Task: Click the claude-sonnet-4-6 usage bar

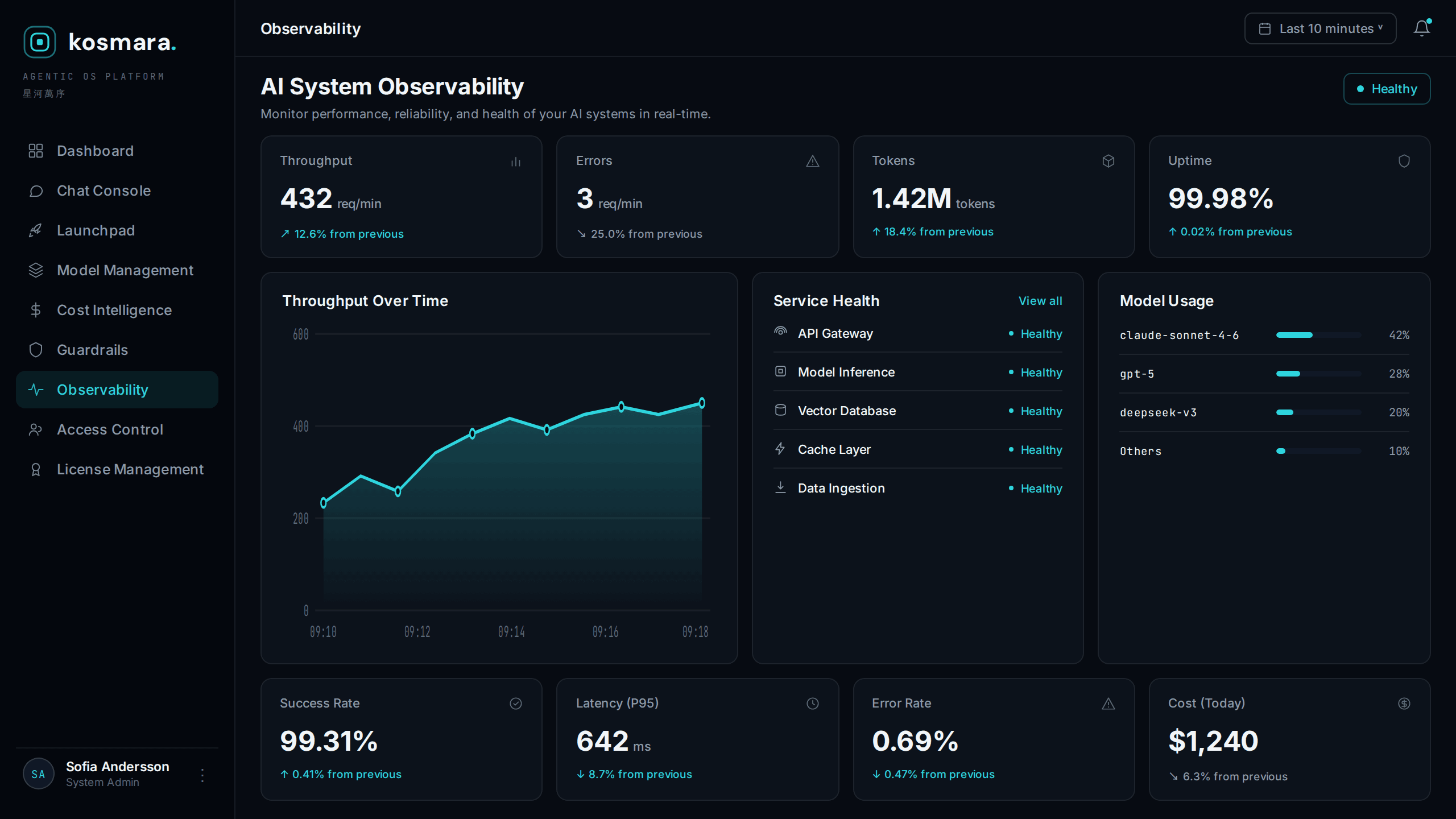Action: [1318, 335]
